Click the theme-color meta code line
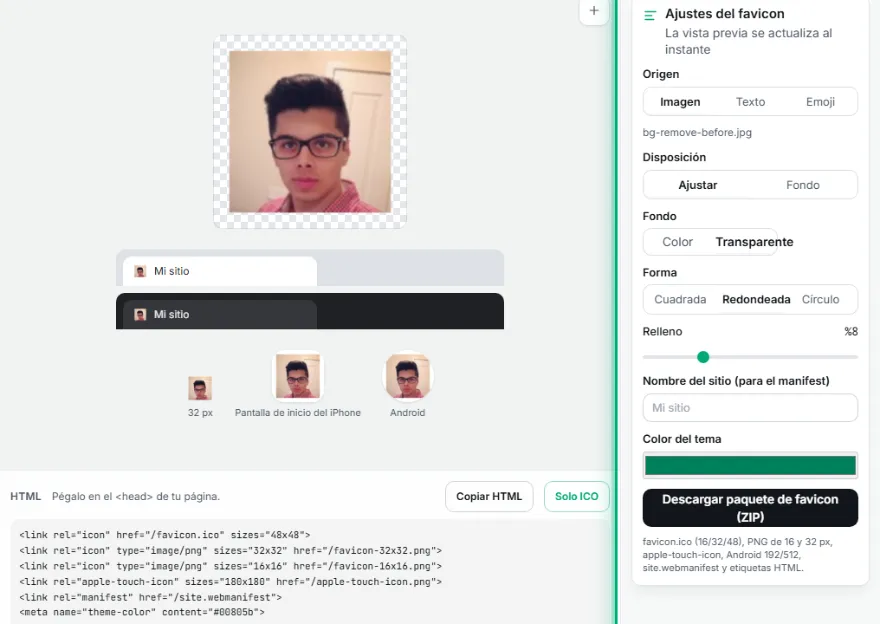The height and width of the screenshot is (624, 880). (x=141, y=612)
